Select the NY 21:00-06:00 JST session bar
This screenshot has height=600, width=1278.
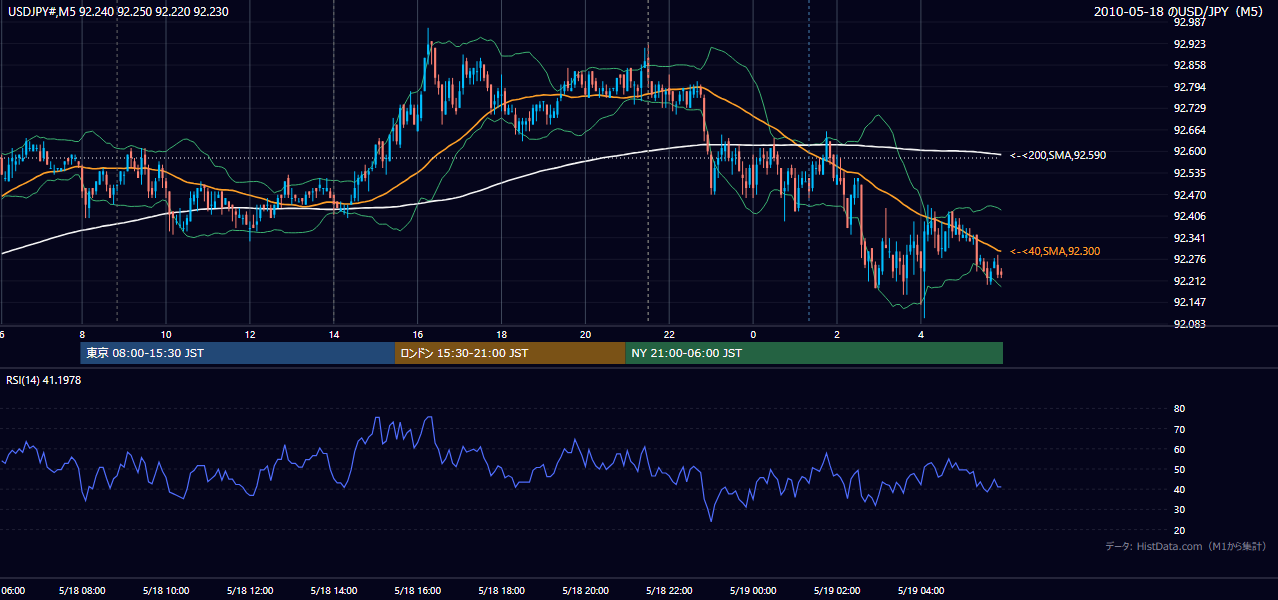[814, 353]
